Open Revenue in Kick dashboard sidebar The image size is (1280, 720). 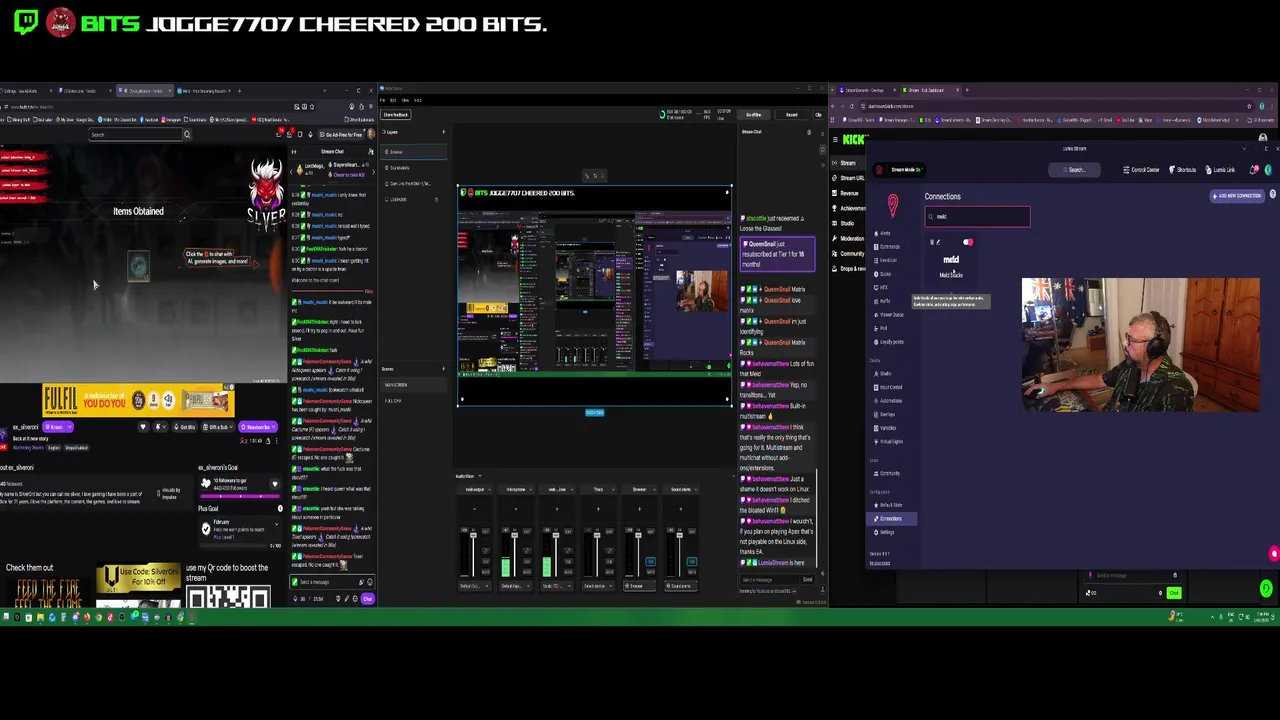pos(846,193)
